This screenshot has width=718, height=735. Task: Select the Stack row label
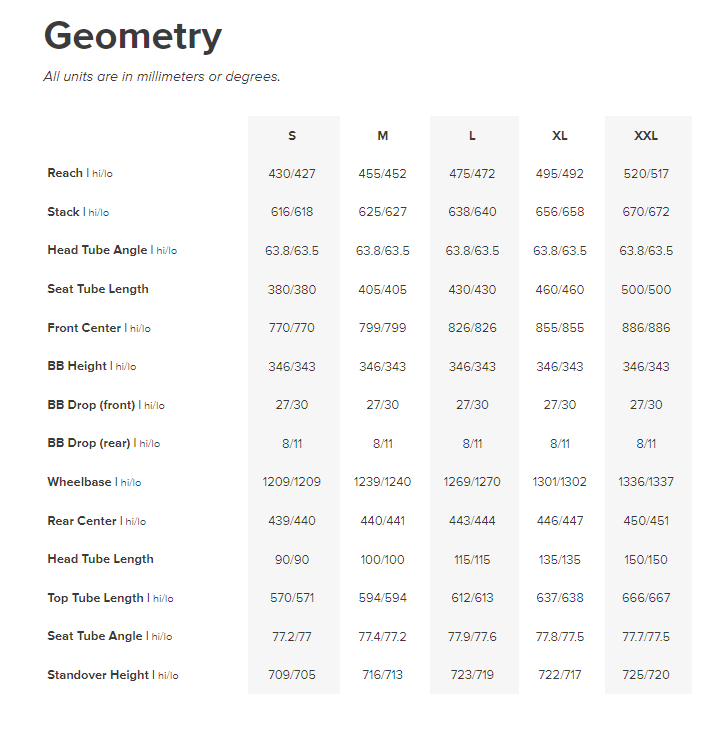(63, 212)
